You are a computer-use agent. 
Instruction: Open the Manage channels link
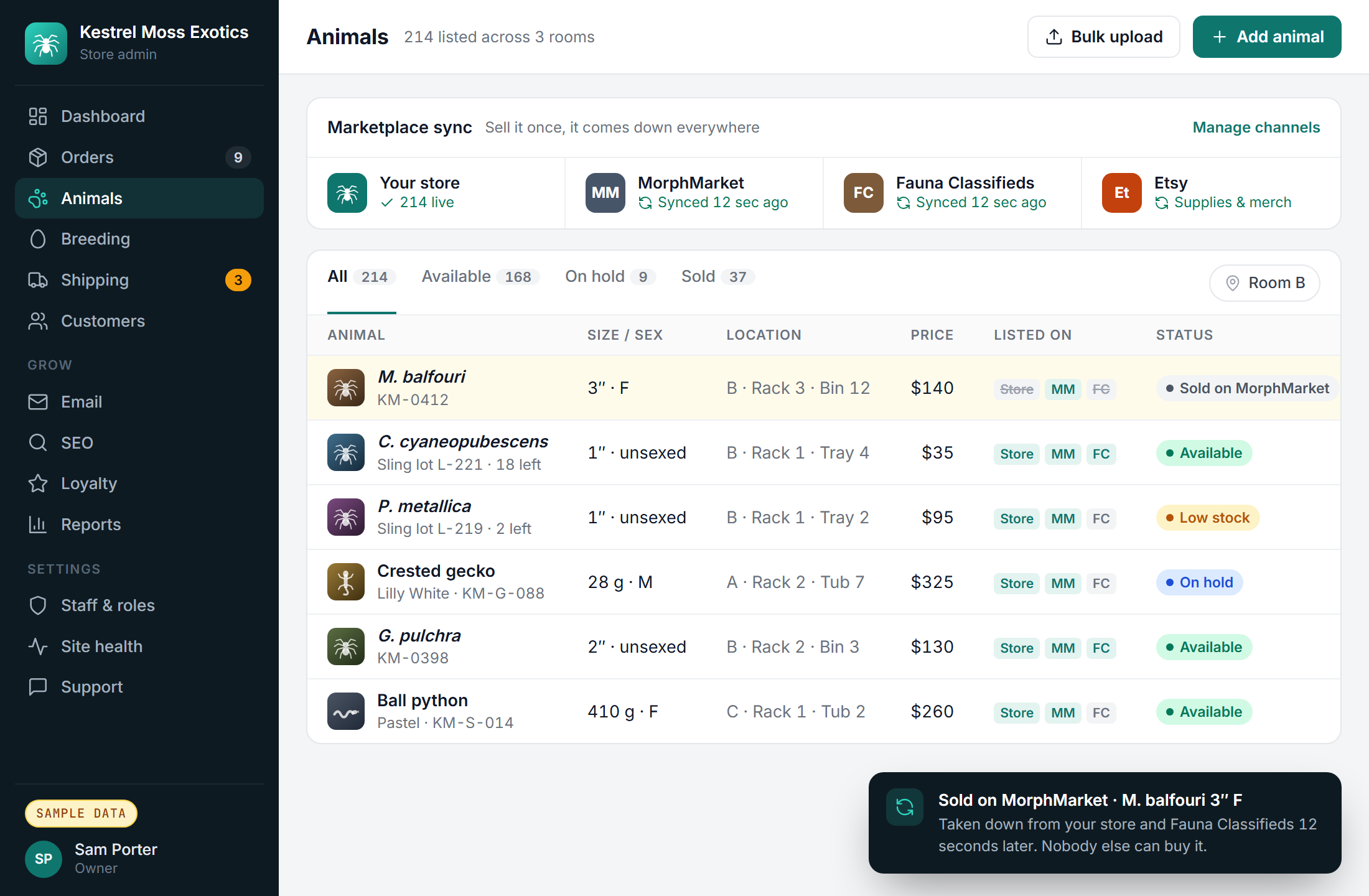[x=1256, y=128]
